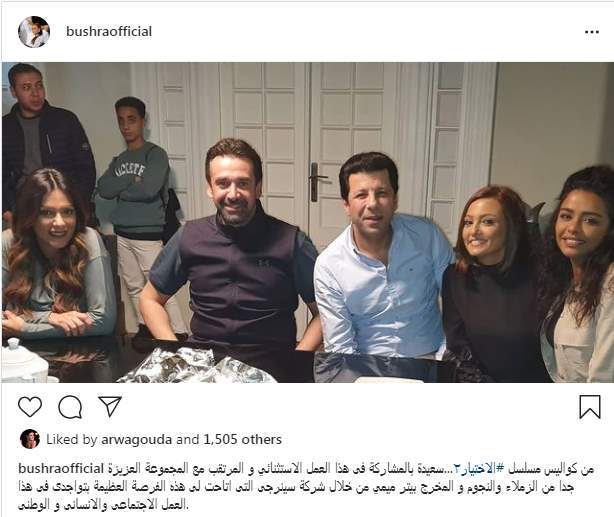The height and width of the screenshot is (517, 614).
Task: Save the post with the bookmark icon
Action: tap(590, 407)
